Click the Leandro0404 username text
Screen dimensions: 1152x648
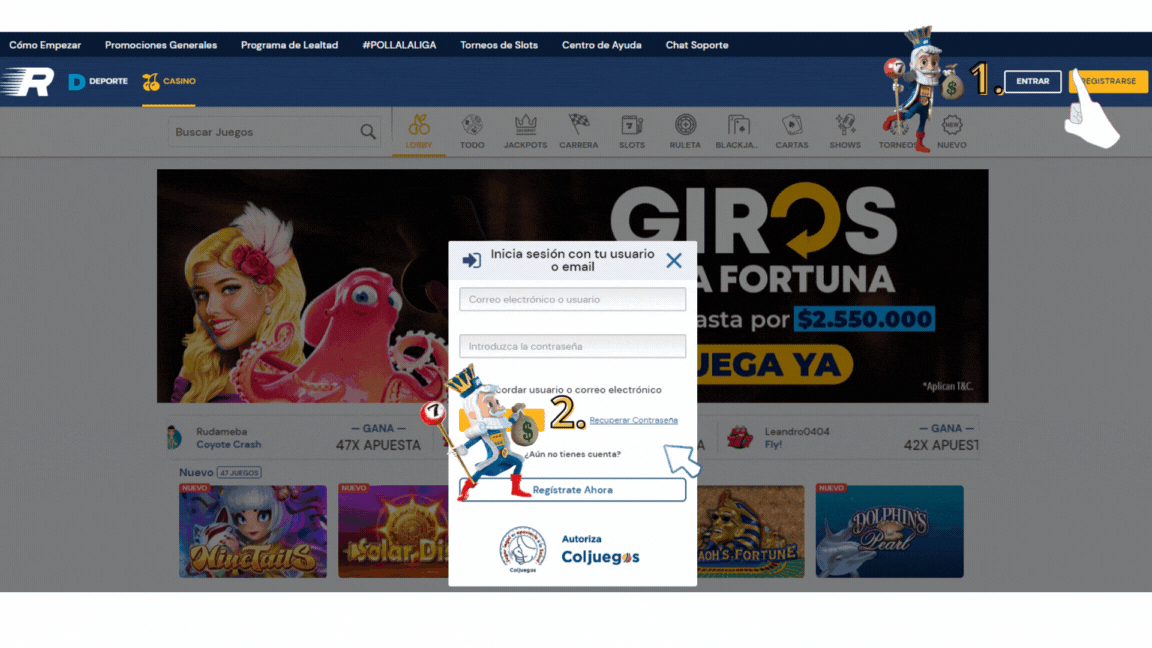[797, 431]
